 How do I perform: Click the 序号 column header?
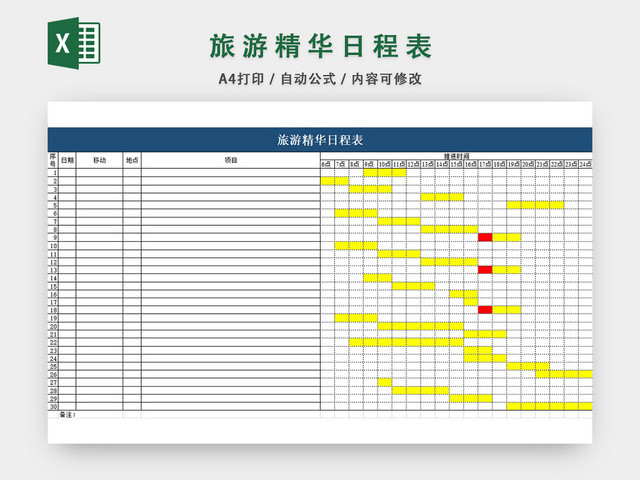point(53,160)
